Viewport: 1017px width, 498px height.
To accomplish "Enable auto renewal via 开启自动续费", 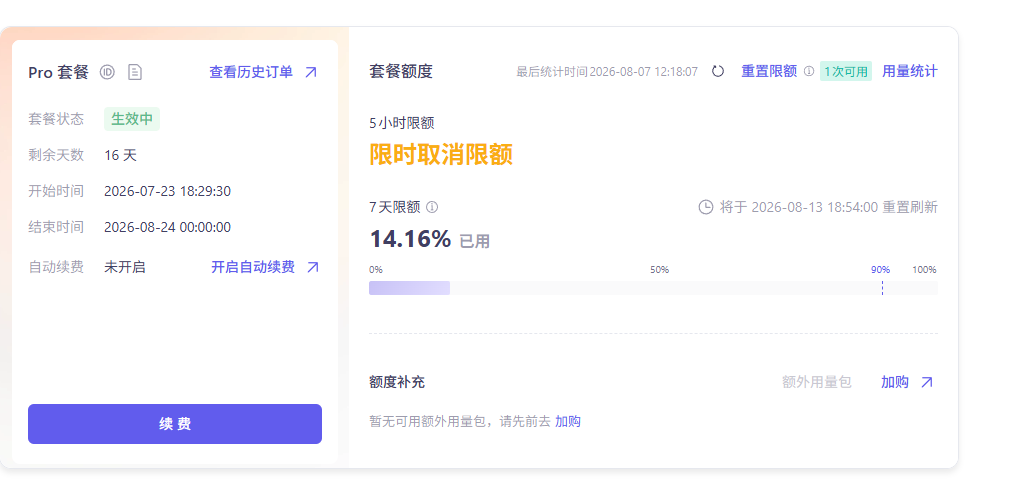I will pyautogui.click(x=253, y=267).
